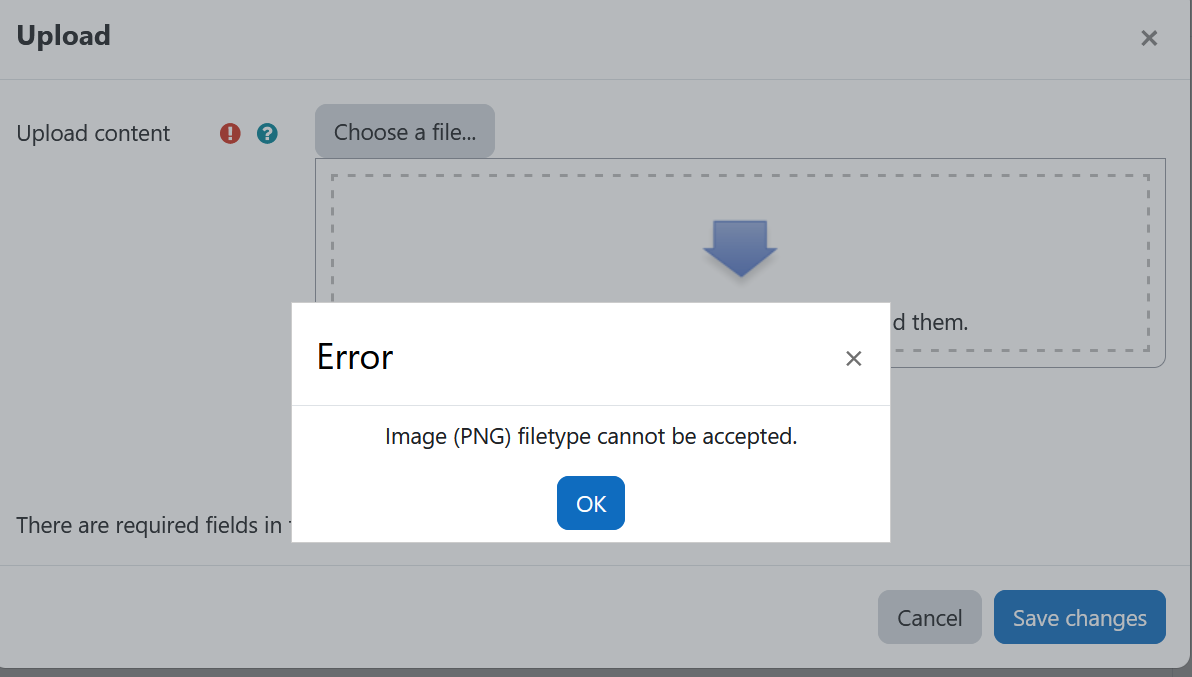Click the required fields notice text

click(154, 525)
